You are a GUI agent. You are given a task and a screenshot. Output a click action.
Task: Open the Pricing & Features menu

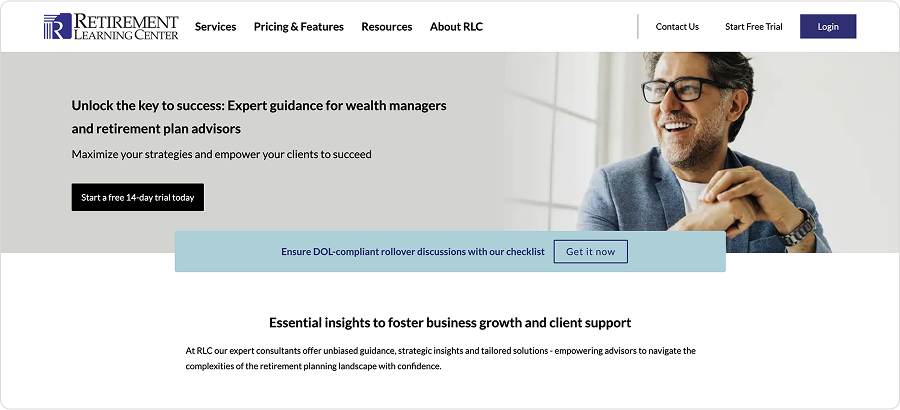[298, 27]
